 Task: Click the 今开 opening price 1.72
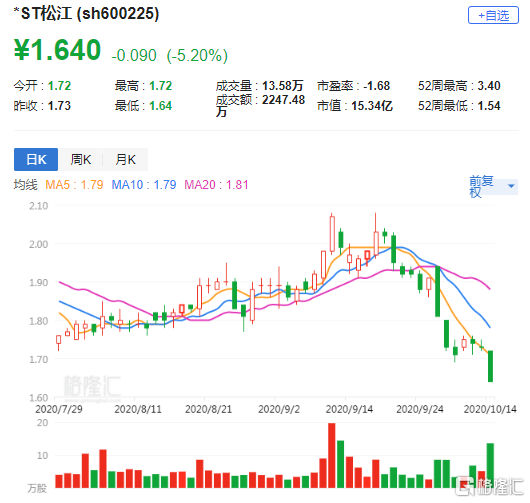tap(59, 86)
